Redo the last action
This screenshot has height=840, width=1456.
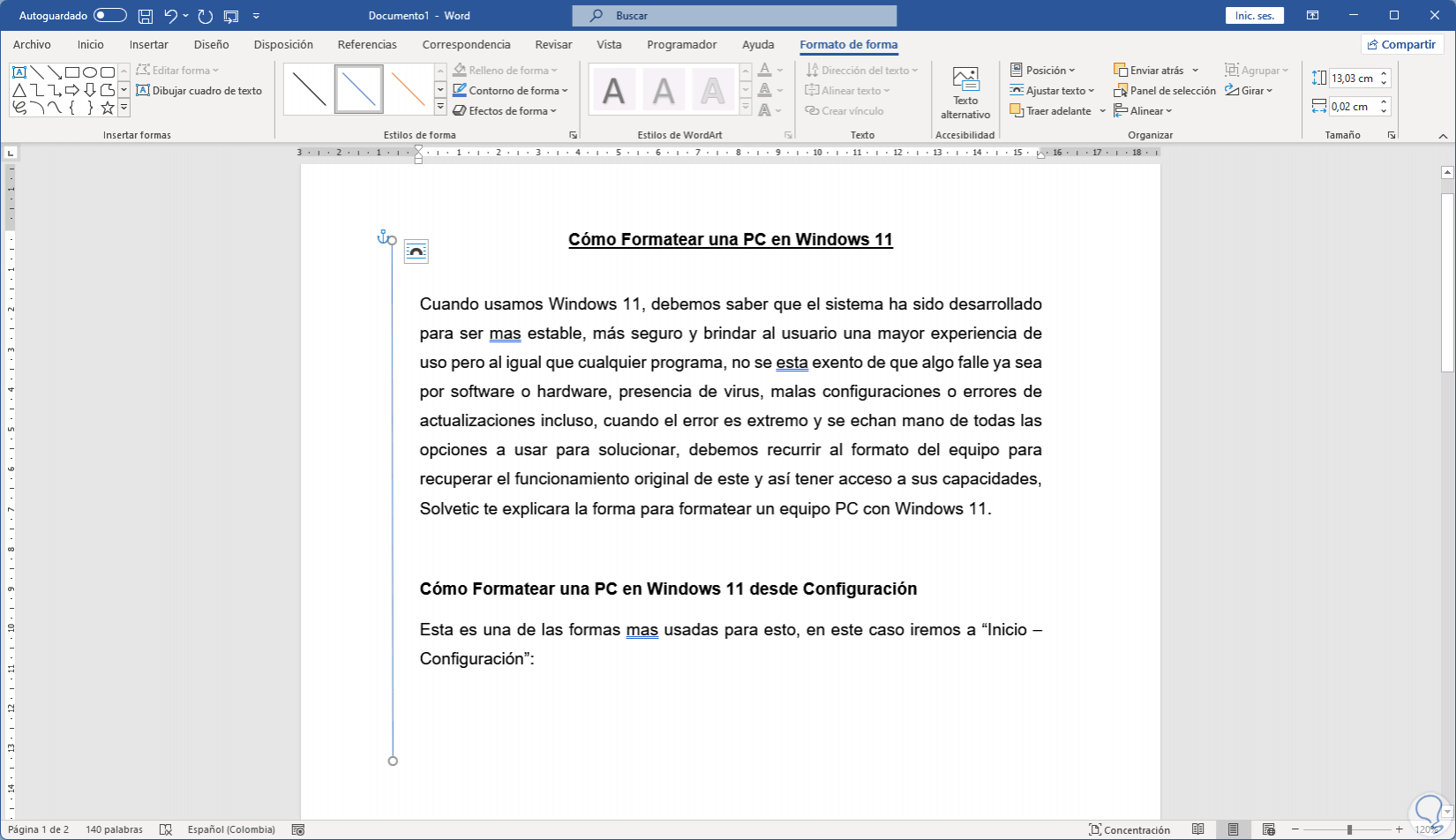tap(206, 16)
